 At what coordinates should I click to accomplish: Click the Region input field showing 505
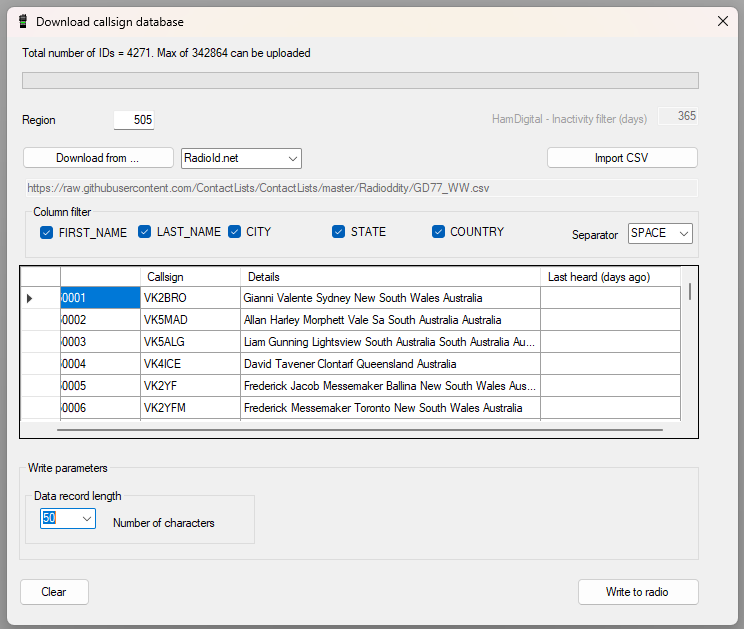(134, 120)
